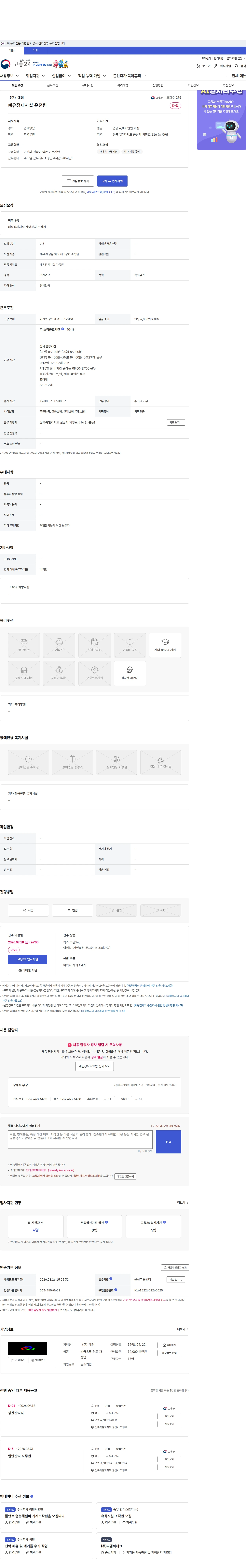Click 관심정보 등록 heart button
This screenshot has height=1568, width=246.
pos(78,181)
